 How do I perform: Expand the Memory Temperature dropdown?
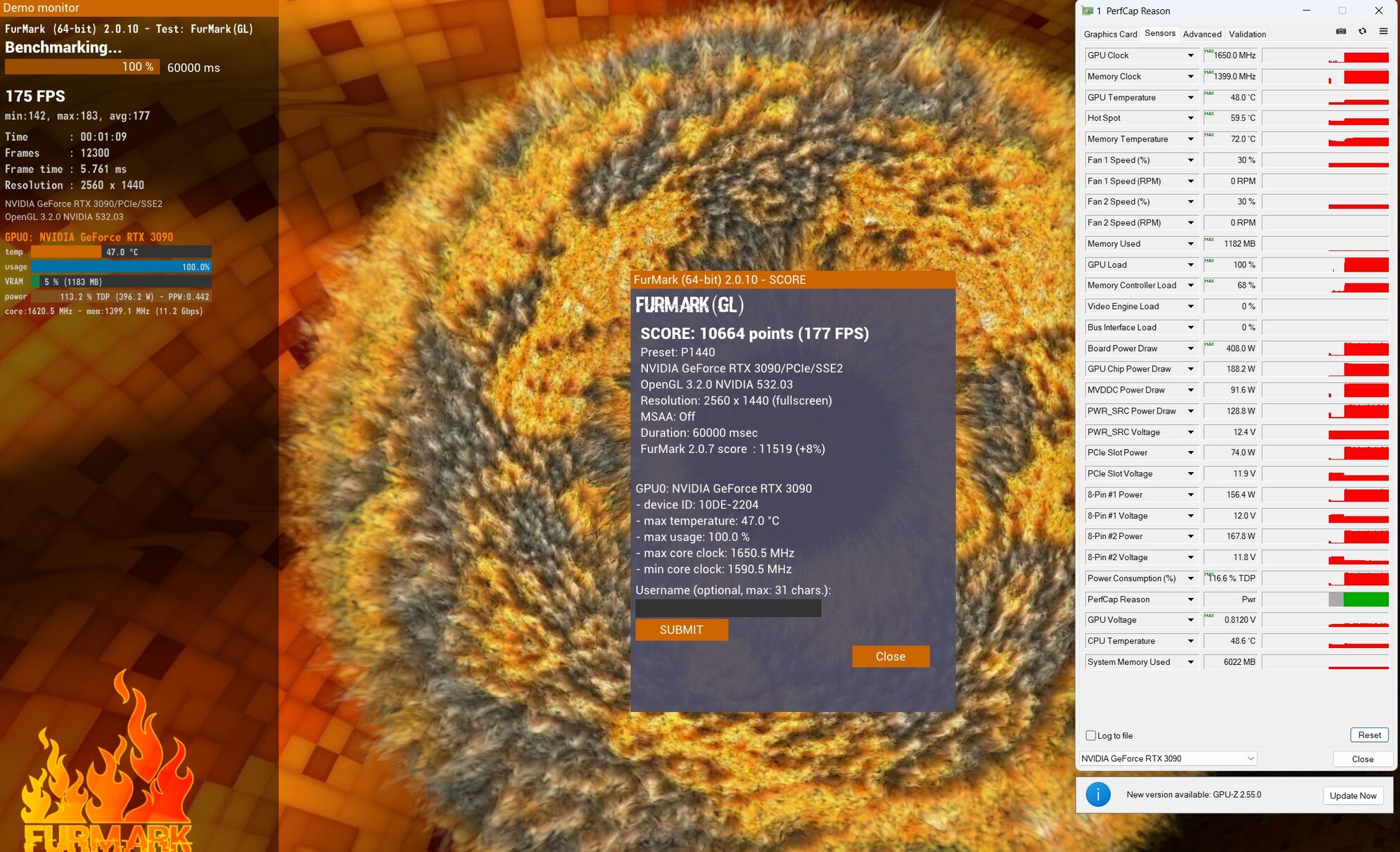point(1190,139)
